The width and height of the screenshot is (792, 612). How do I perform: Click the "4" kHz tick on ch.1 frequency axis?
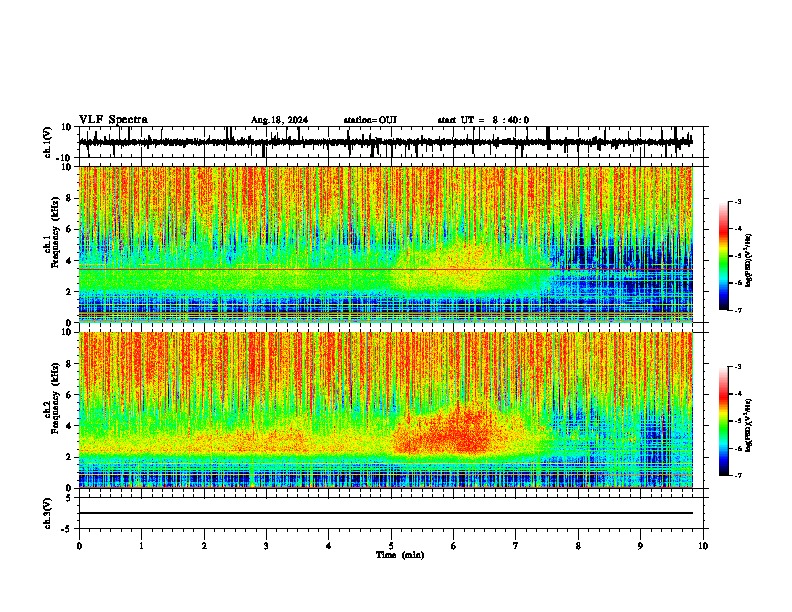(69, 261)
